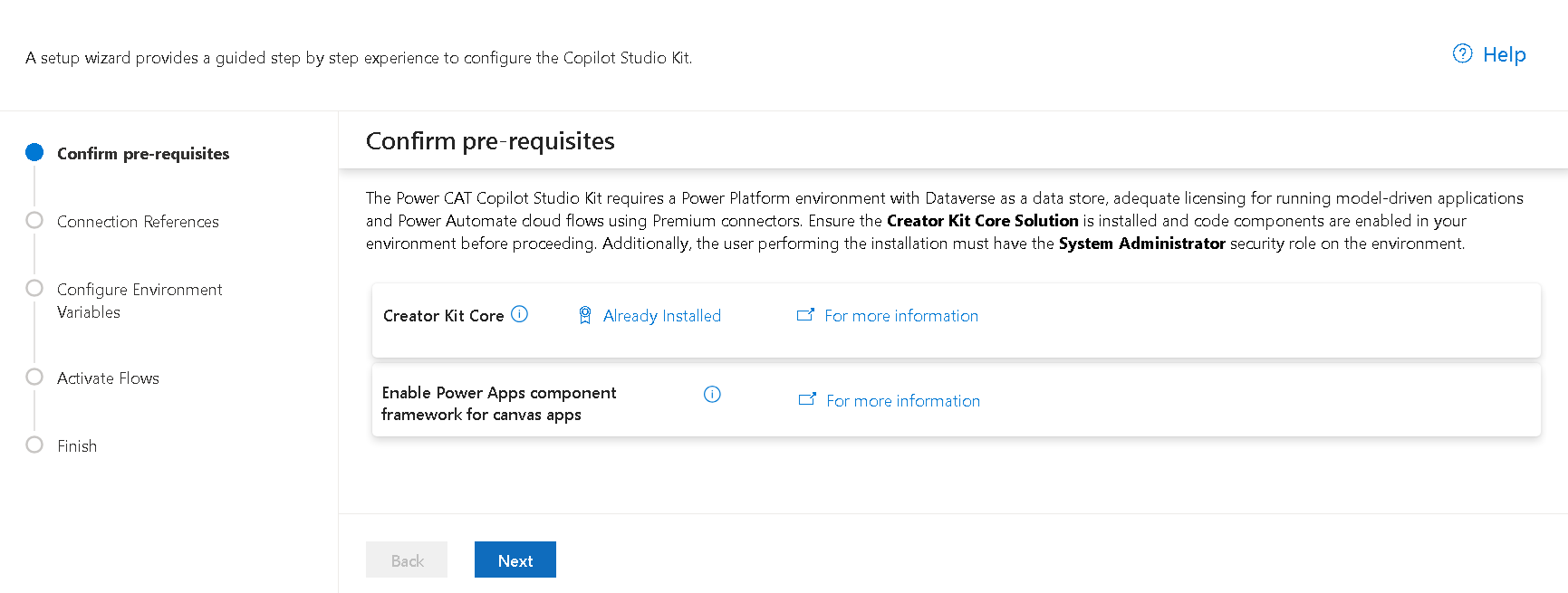Open the Finish step label
Screen dimensions: 1568x593
77,446
